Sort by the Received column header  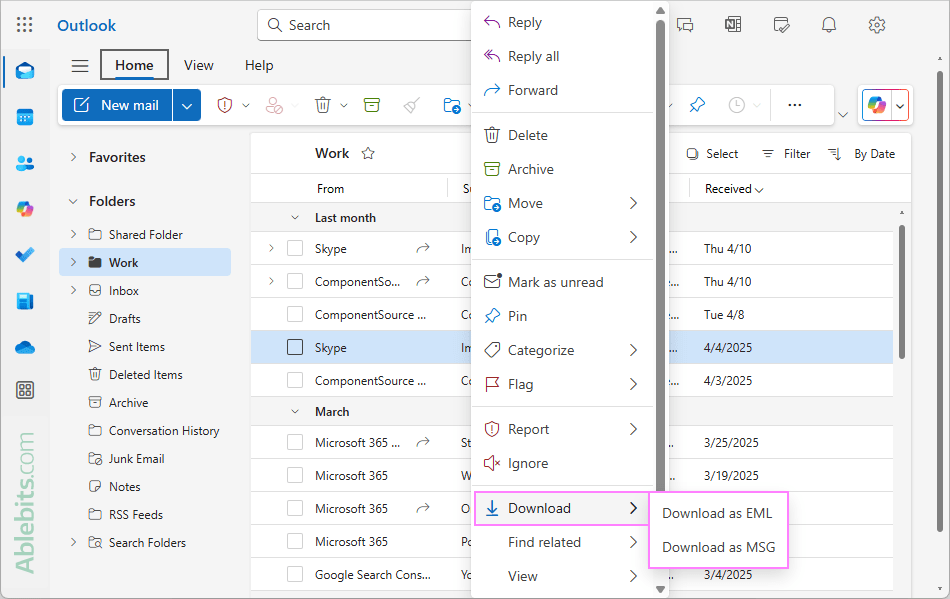pos(734,189)
